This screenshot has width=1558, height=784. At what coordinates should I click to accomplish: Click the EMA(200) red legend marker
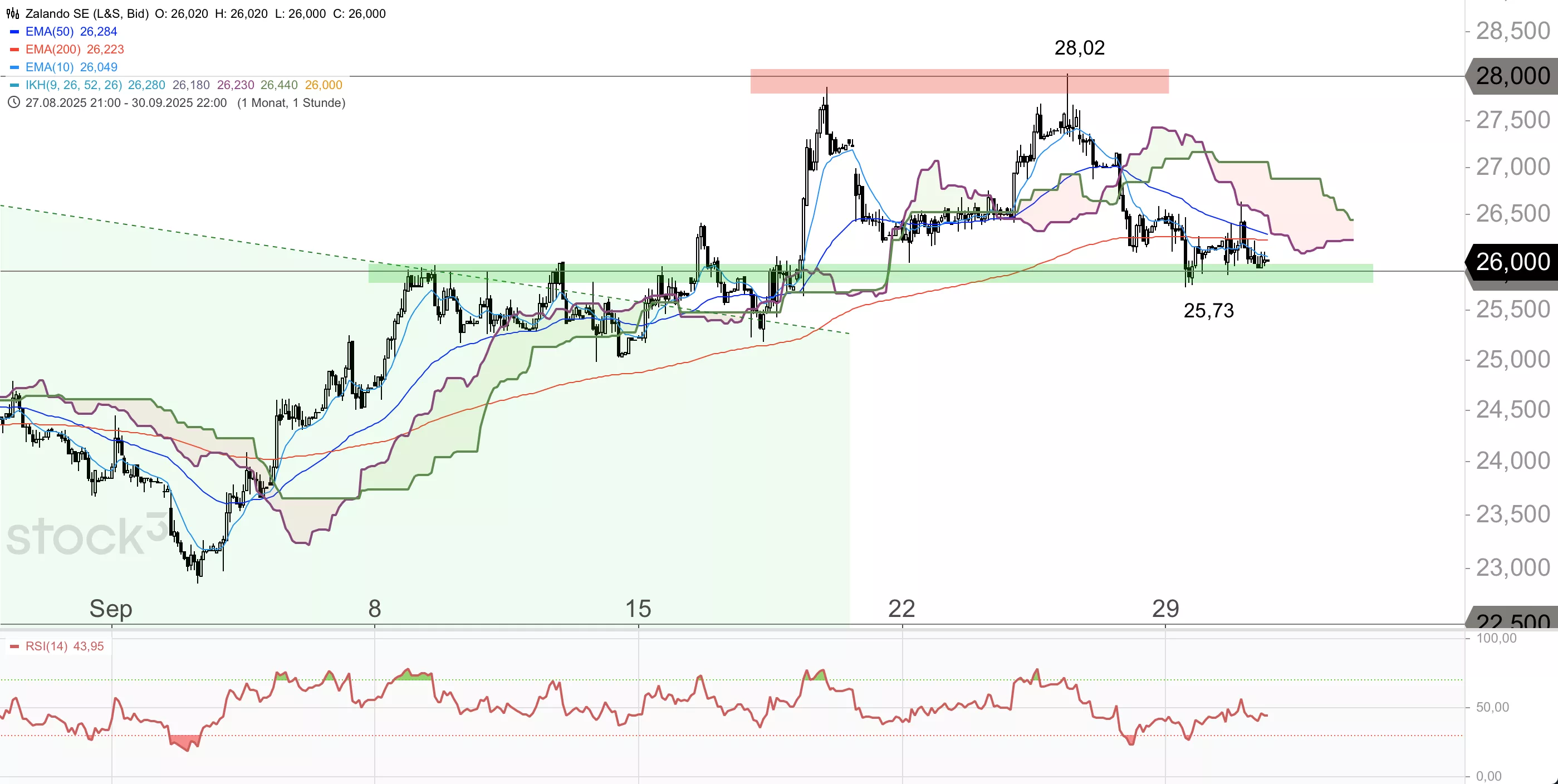point(14,50)
